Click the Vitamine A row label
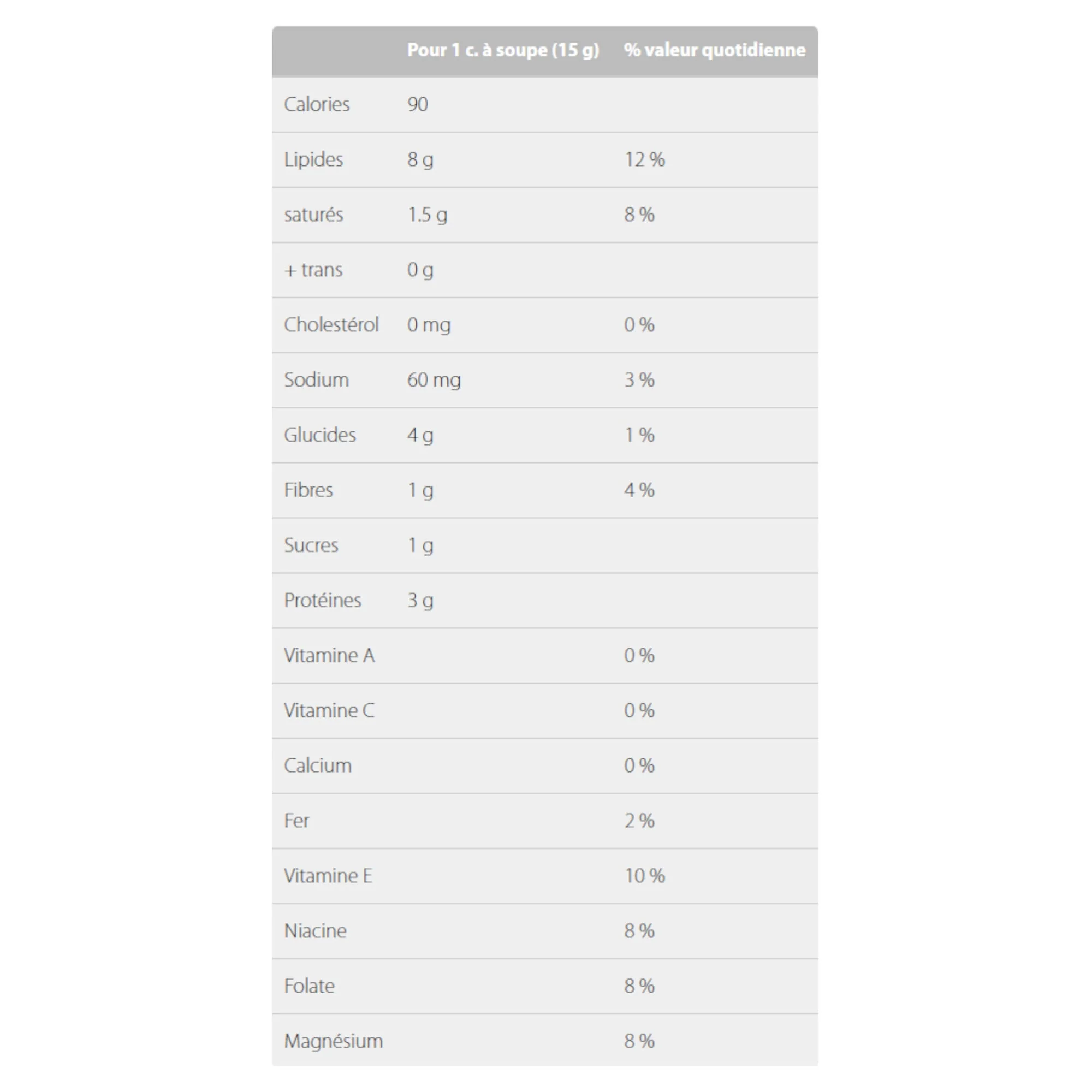 coord(329,656)
